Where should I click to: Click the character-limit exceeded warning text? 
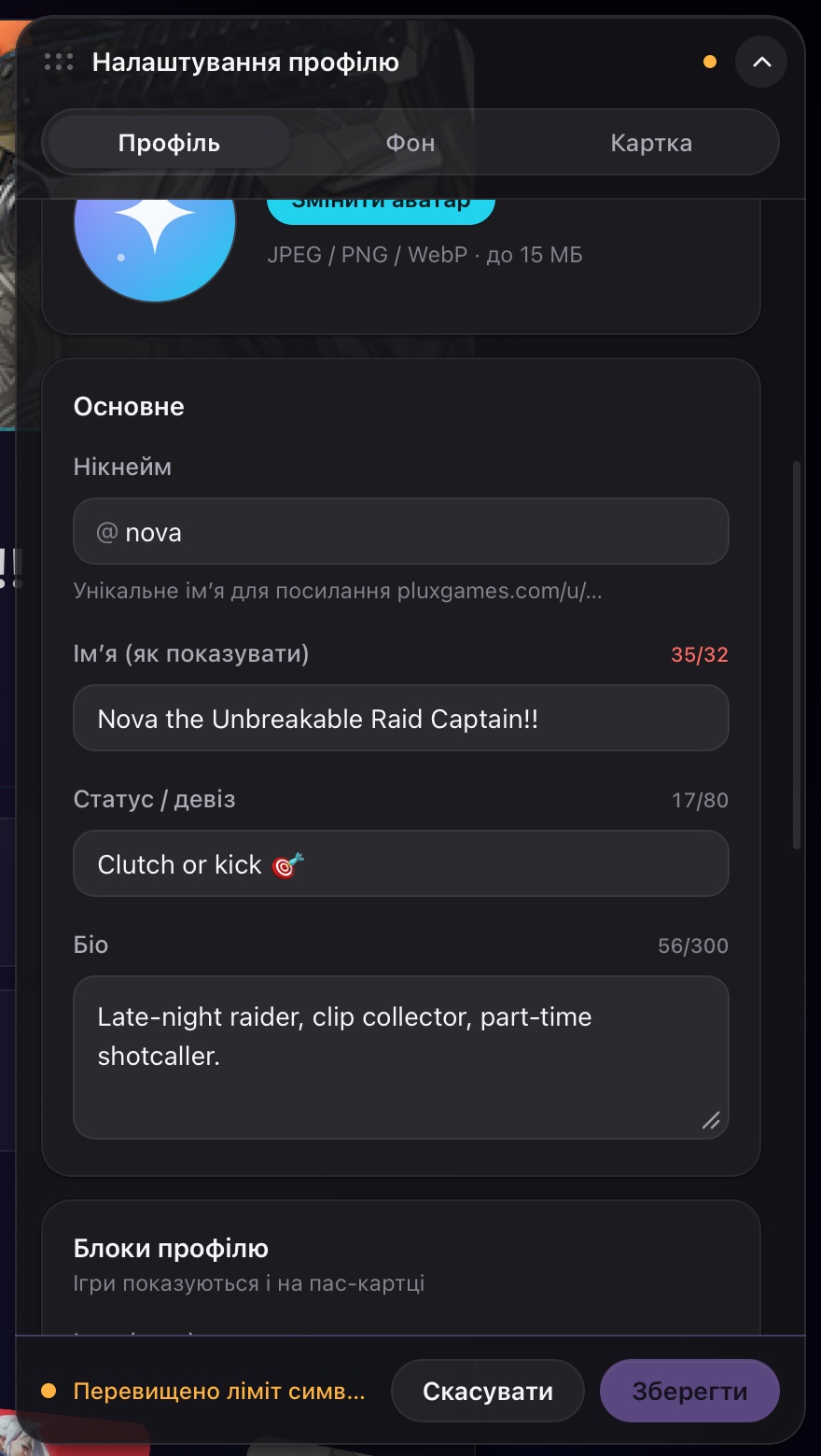(x=219, y=1391)
